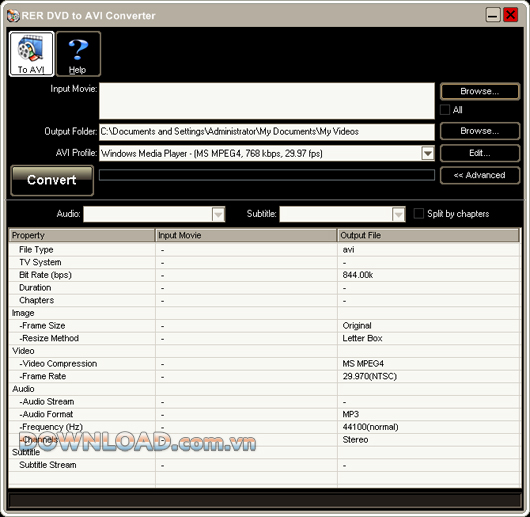The height and width of the screenshot is (517, 530).
Task: Click the Output Folder path field
Action: point(267,132)
